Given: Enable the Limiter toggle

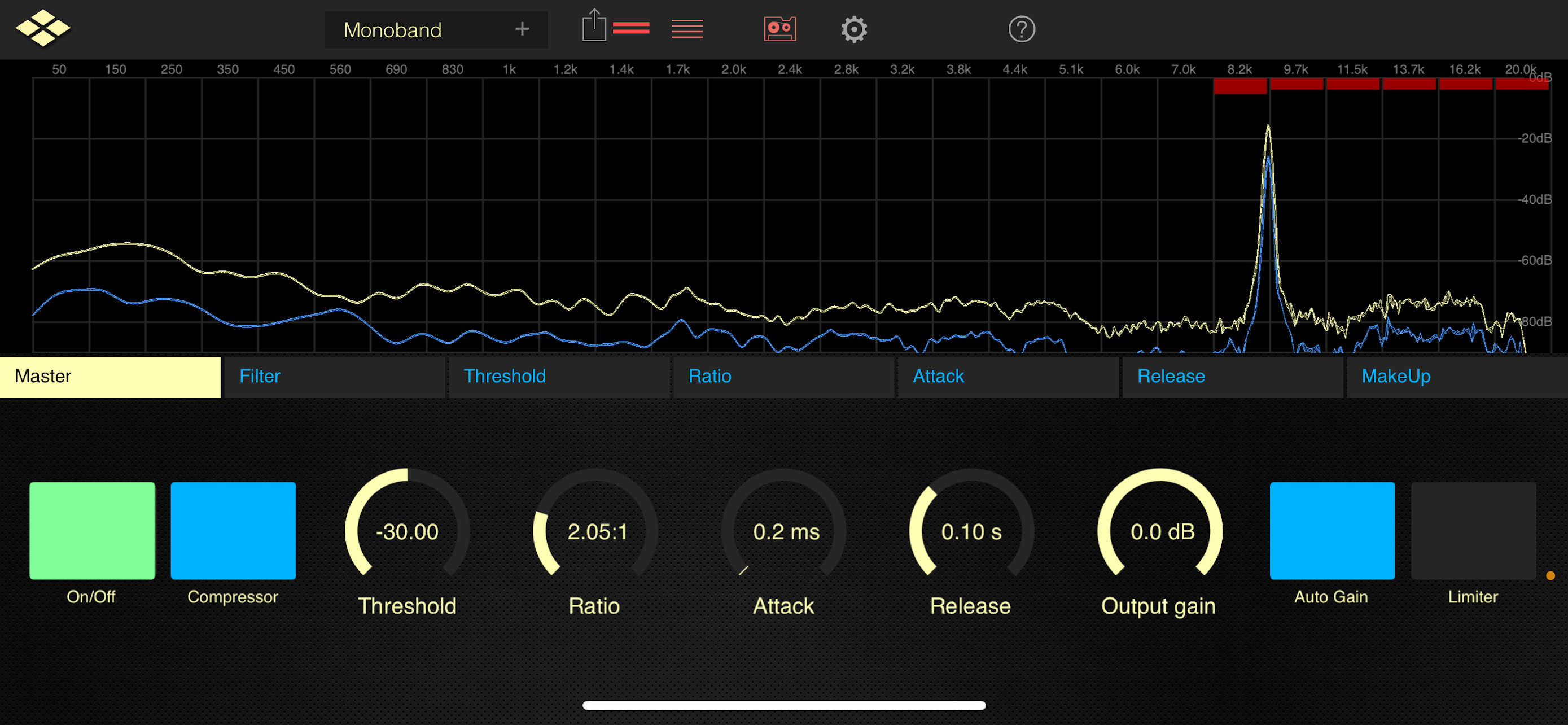Looking at the screenshot, I should 1473,530.
